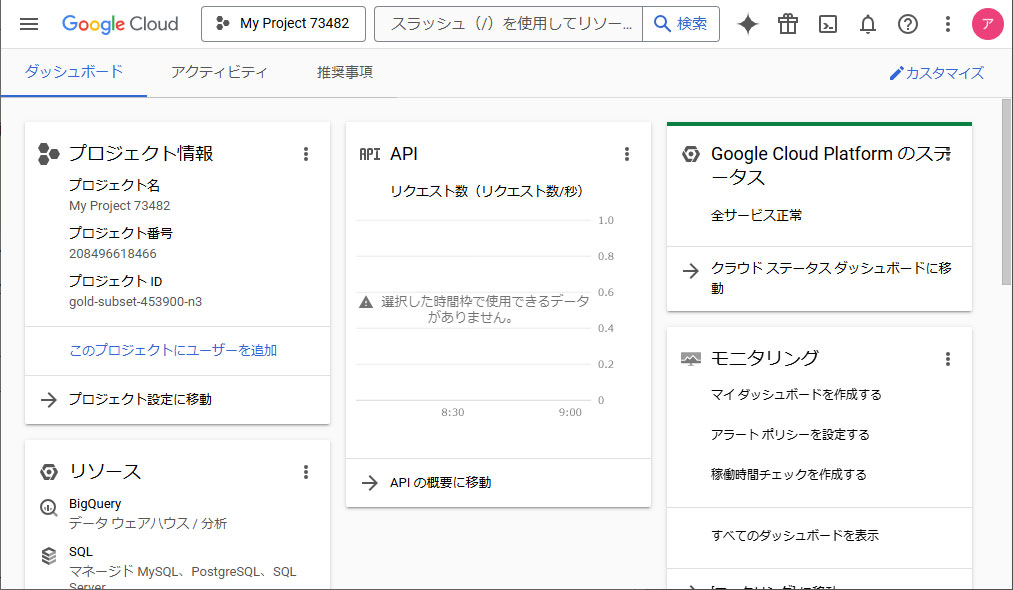Click the API card header icon
Viewport: 1013px width, 590px height.
point(370,154)
